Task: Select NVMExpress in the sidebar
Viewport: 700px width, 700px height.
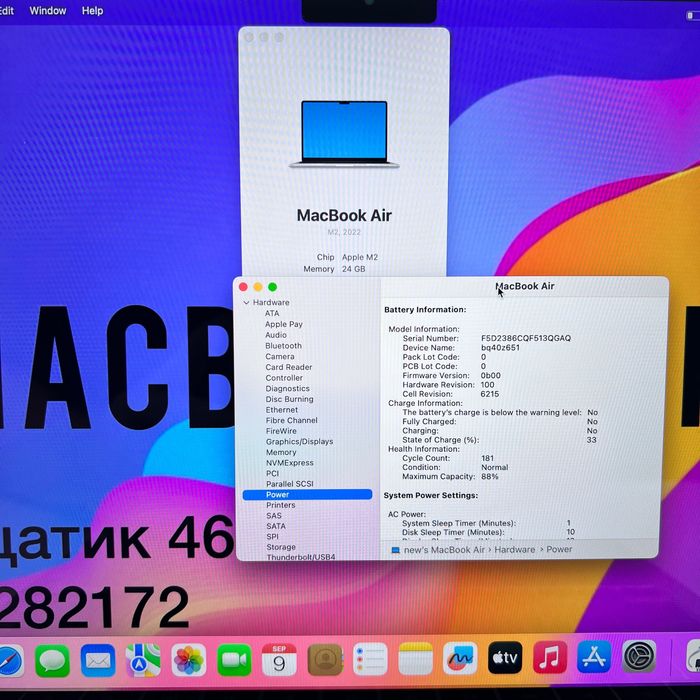Action: coord(290,463)
